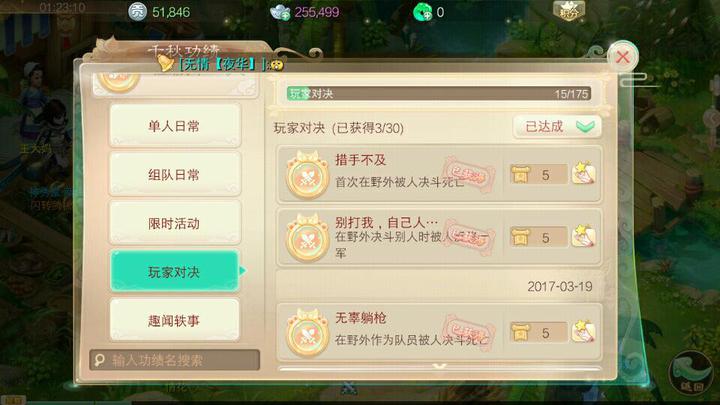Viewport: 720px width, 405px height.
Task: Click the 玩家对决 progress bar
Action: [x=439, y=94]
